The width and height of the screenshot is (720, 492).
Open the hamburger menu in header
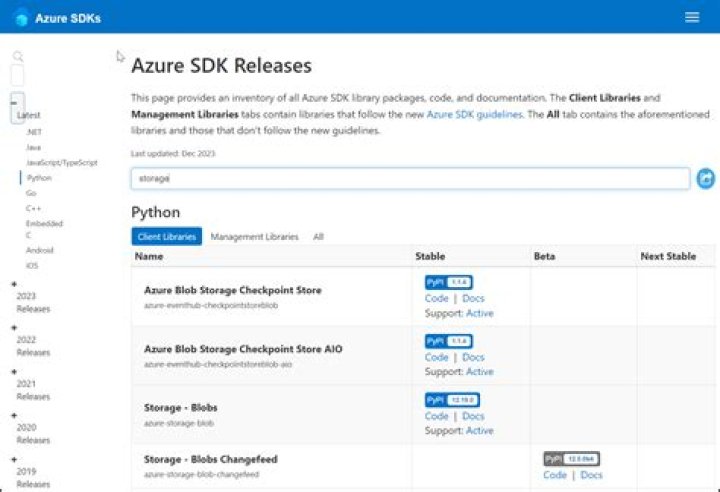[x=692, y=17]
